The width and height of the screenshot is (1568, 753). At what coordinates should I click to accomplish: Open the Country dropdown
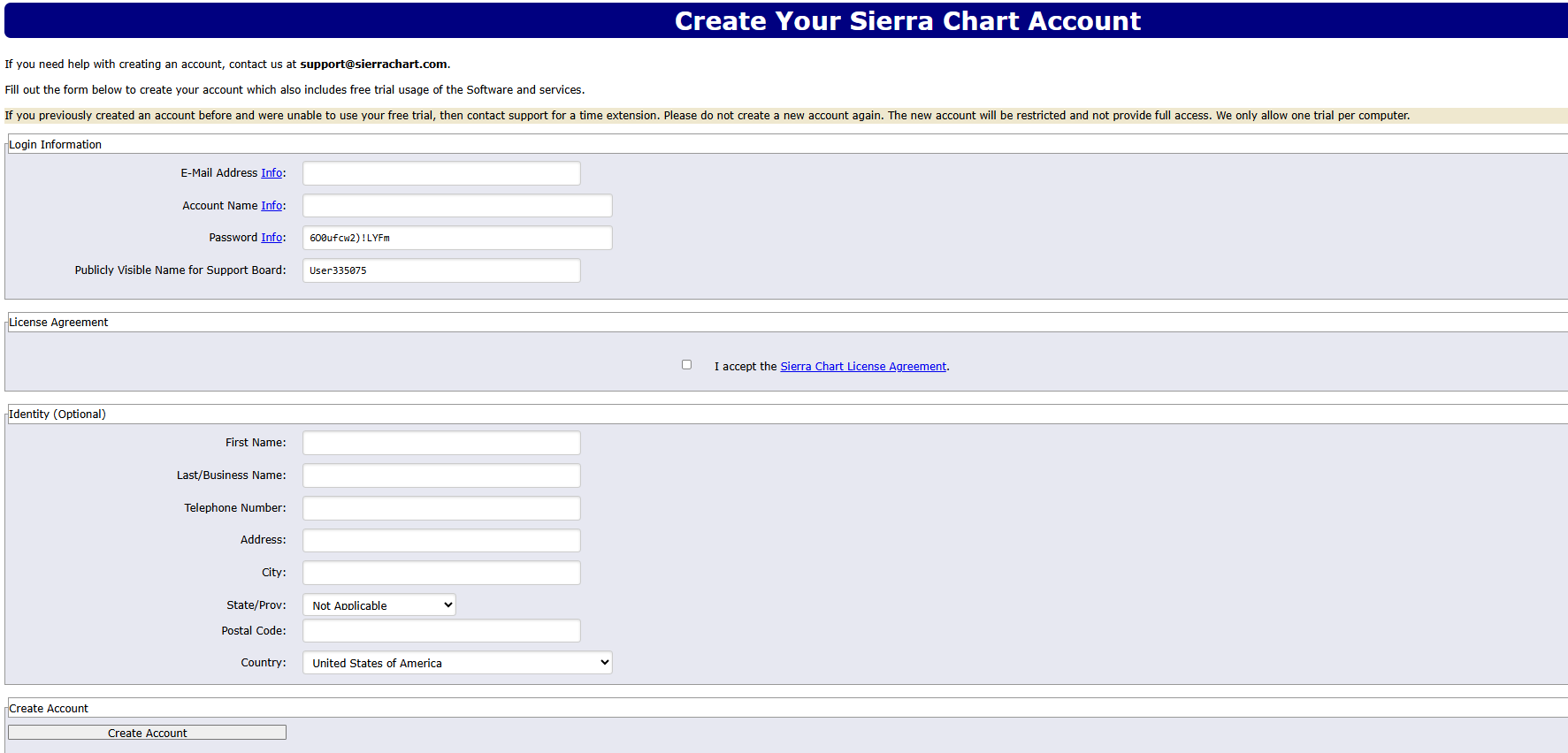pos(457,663)
